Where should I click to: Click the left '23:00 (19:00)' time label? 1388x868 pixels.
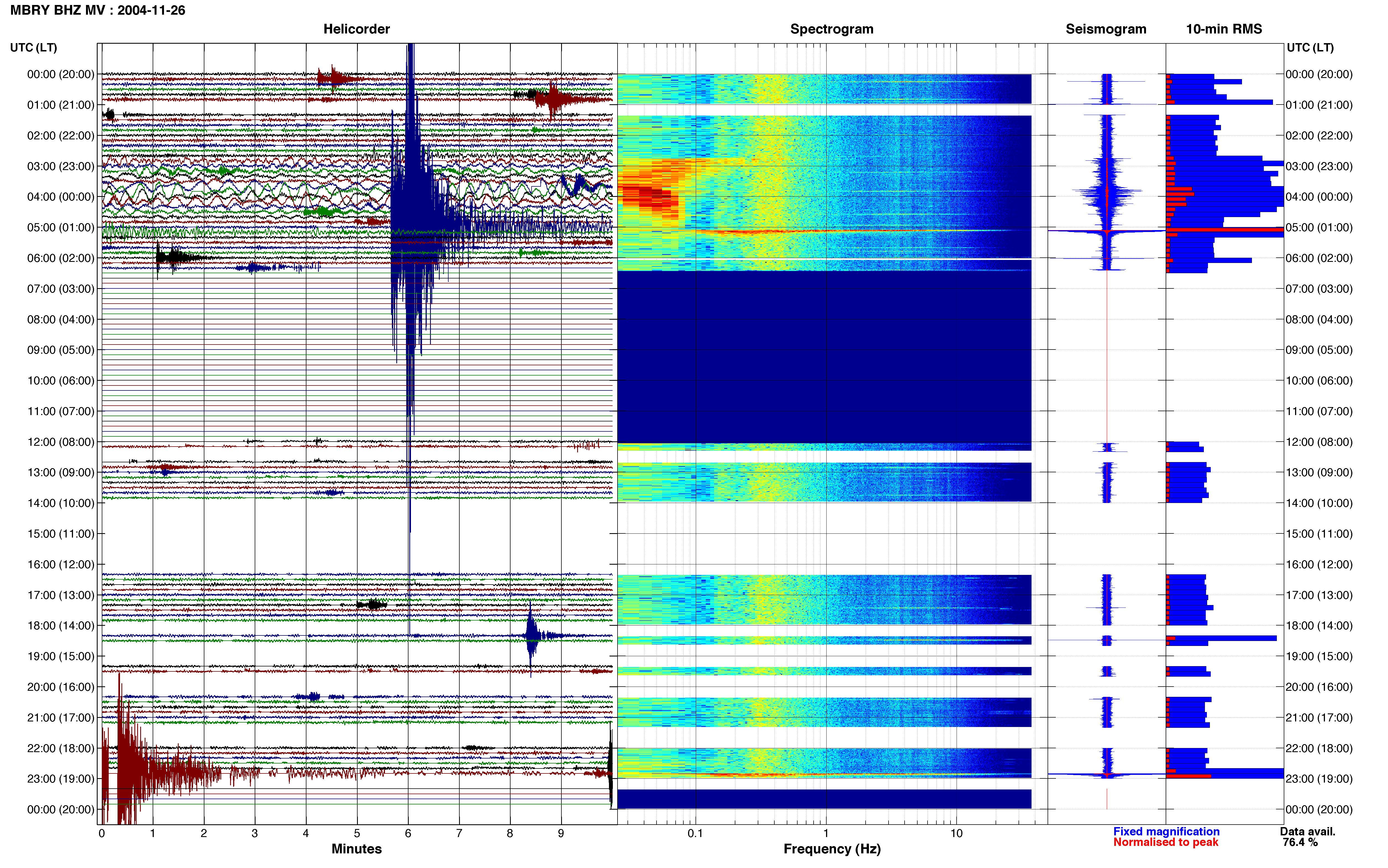(x=61, y=779)
